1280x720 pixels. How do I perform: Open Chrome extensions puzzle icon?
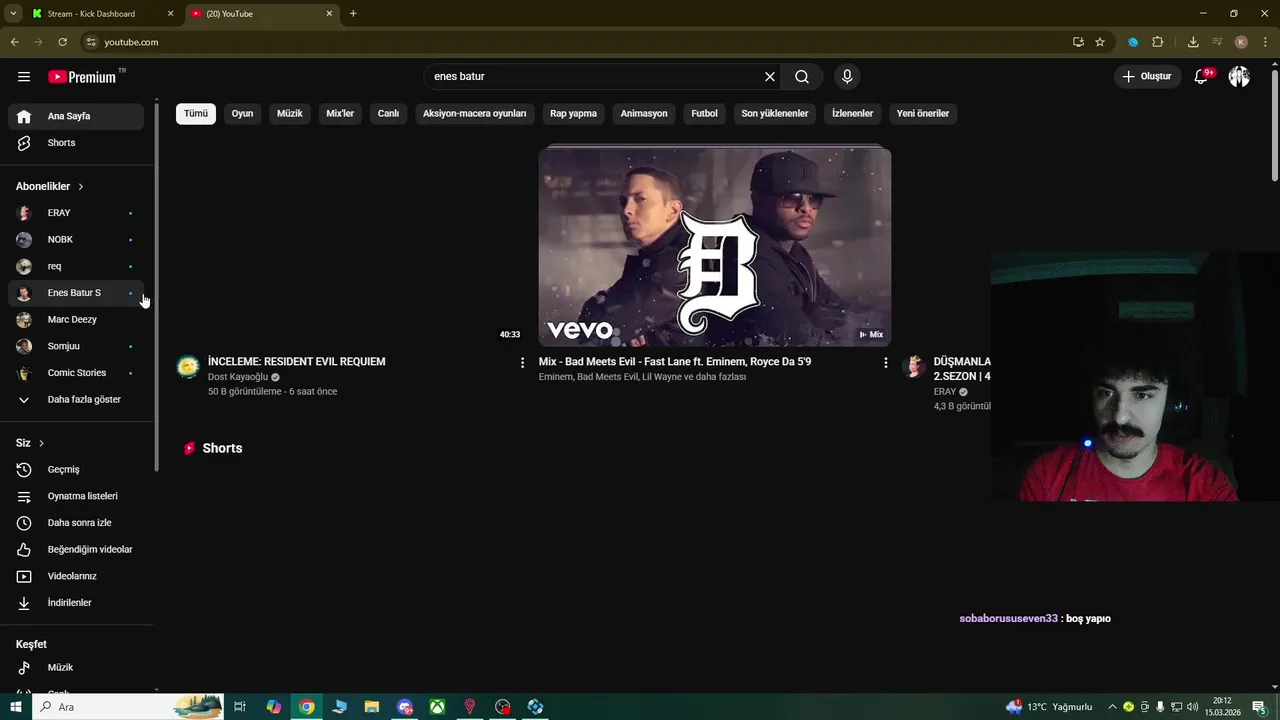[1158, 42]
